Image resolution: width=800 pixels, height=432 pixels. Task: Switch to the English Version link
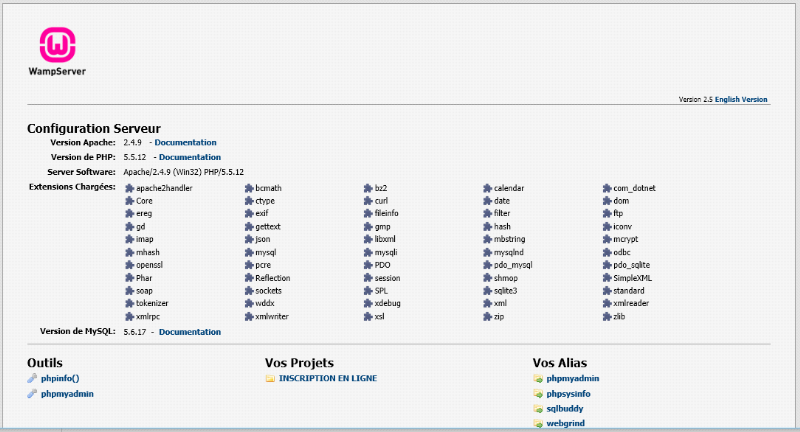tap(741, 100)
